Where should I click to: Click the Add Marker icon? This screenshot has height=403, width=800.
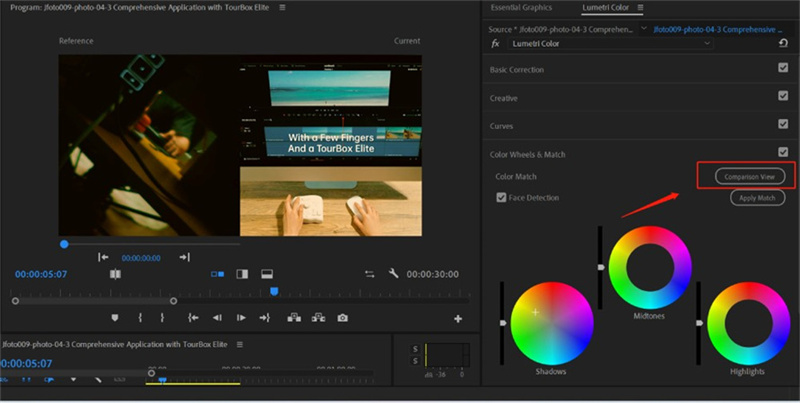point(114,318)
